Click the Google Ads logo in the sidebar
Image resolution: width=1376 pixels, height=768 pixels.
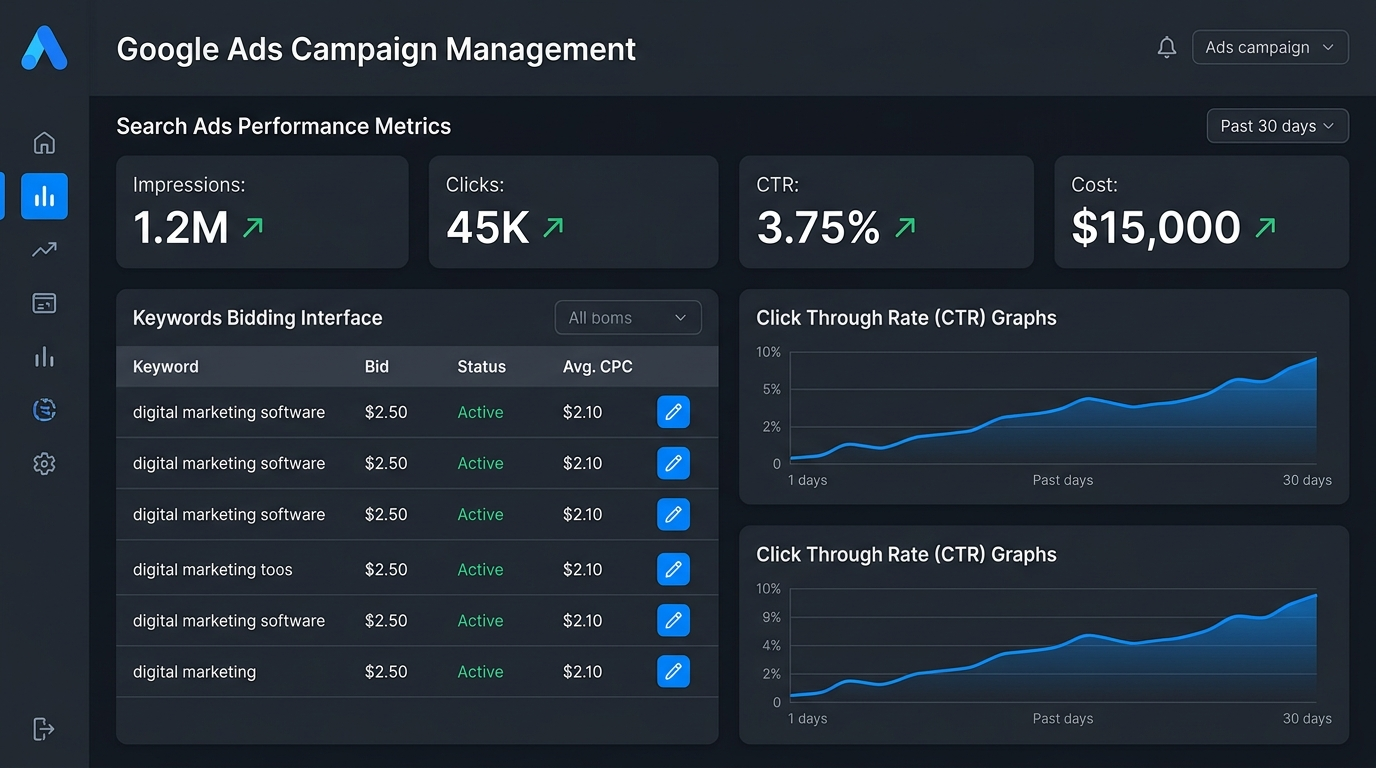(x=44, y=48)
